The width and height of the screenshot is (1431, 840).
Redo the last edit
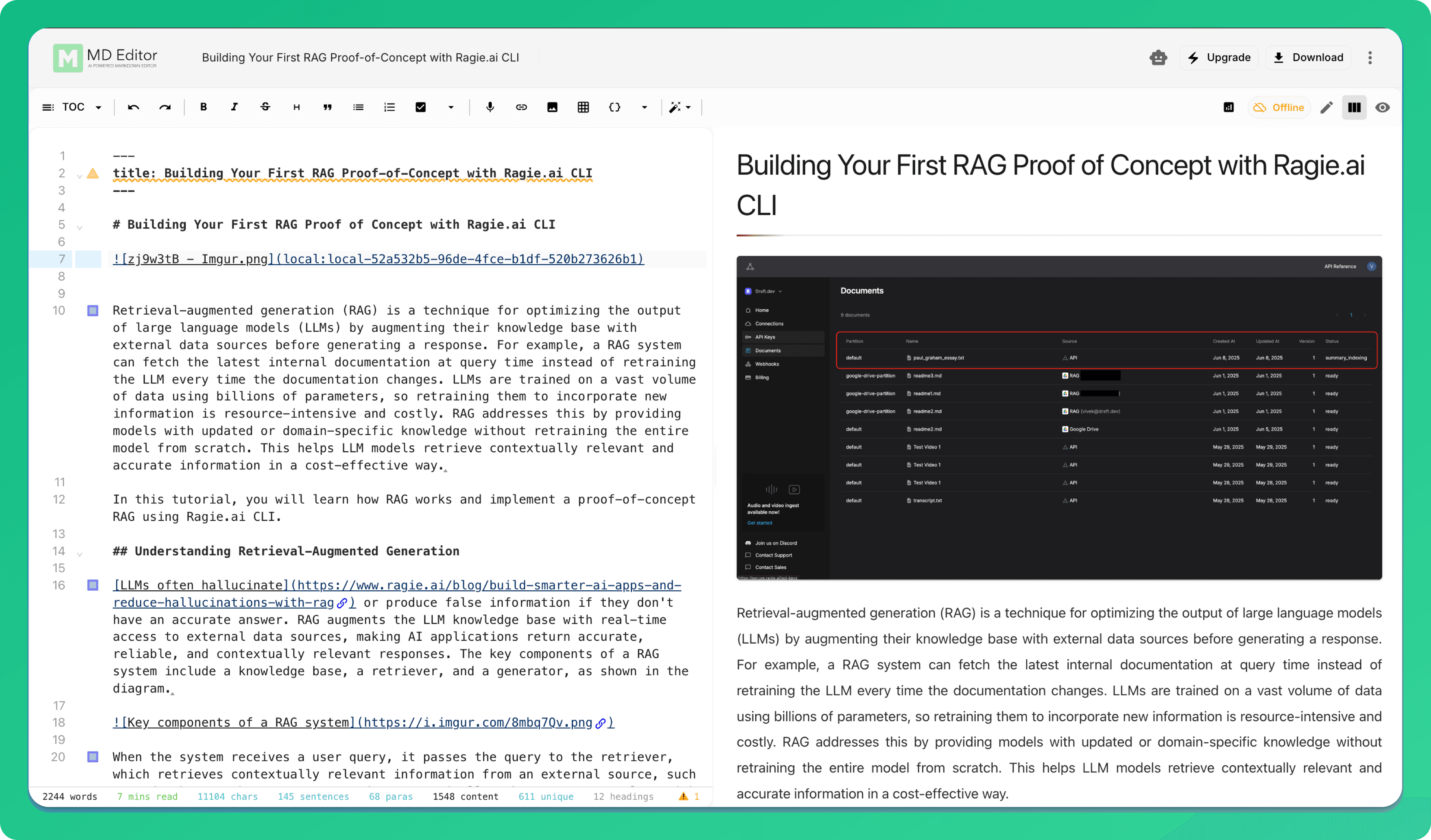(x=165, y=107)
